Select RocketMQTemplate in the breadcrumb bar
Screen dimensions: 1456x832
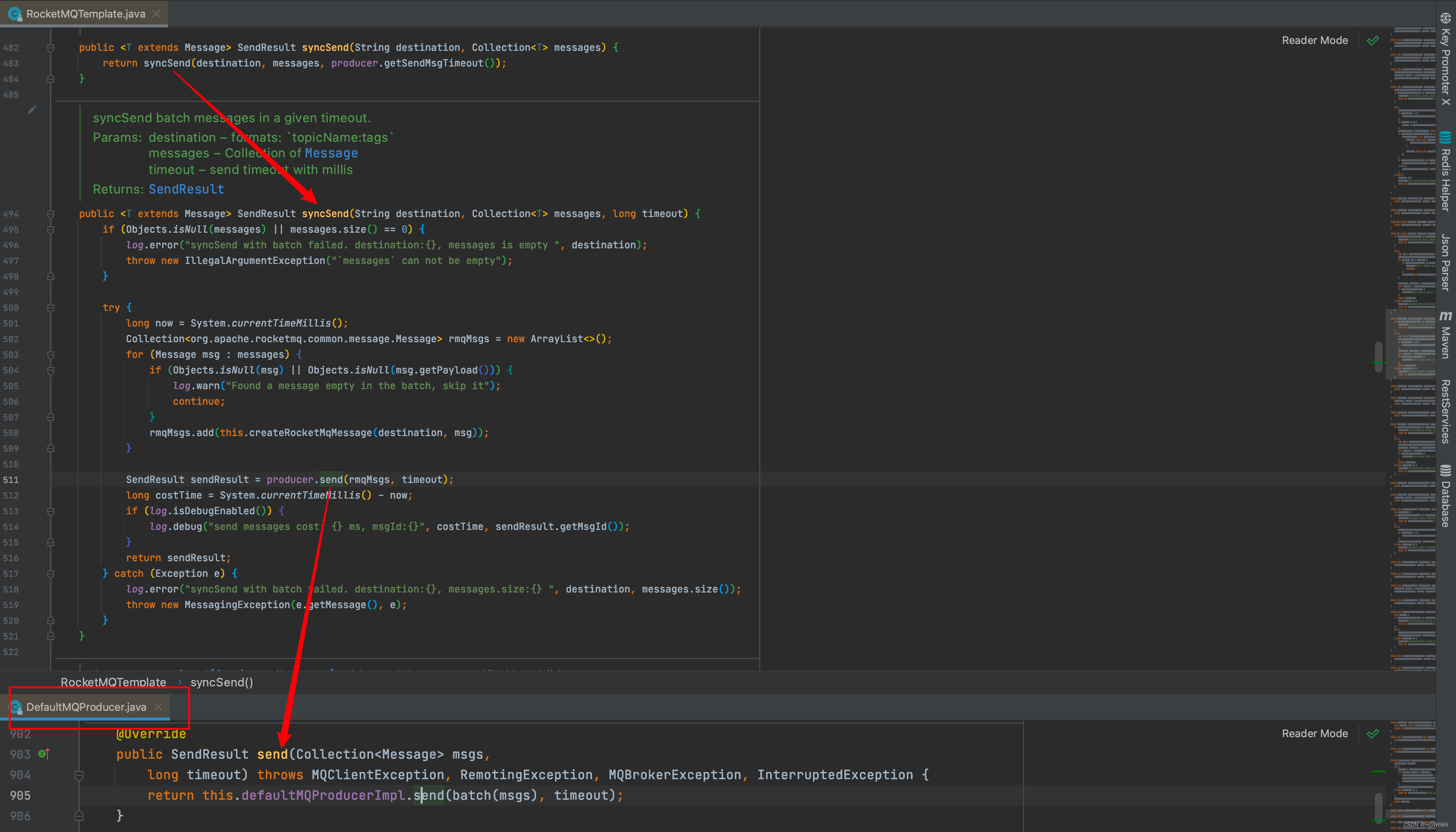[x=113, y=682]
